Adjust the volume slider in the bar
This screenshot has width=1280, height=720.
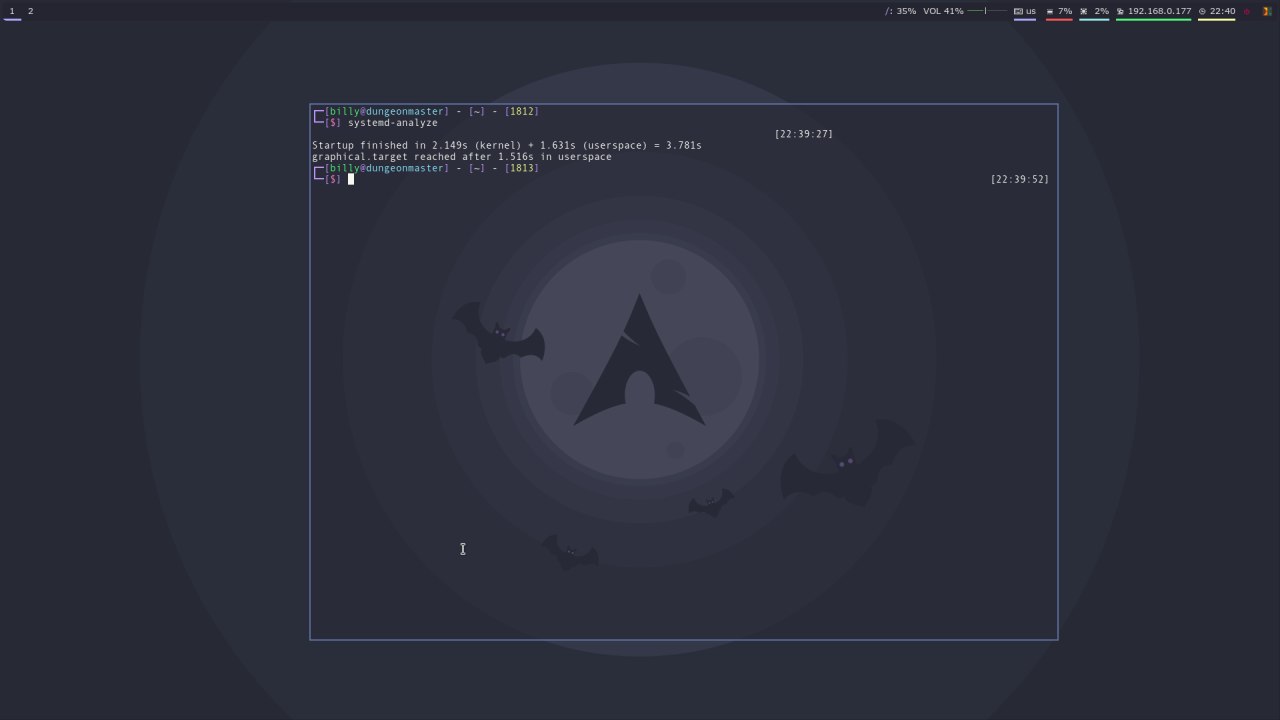click(x=987, y=11)
